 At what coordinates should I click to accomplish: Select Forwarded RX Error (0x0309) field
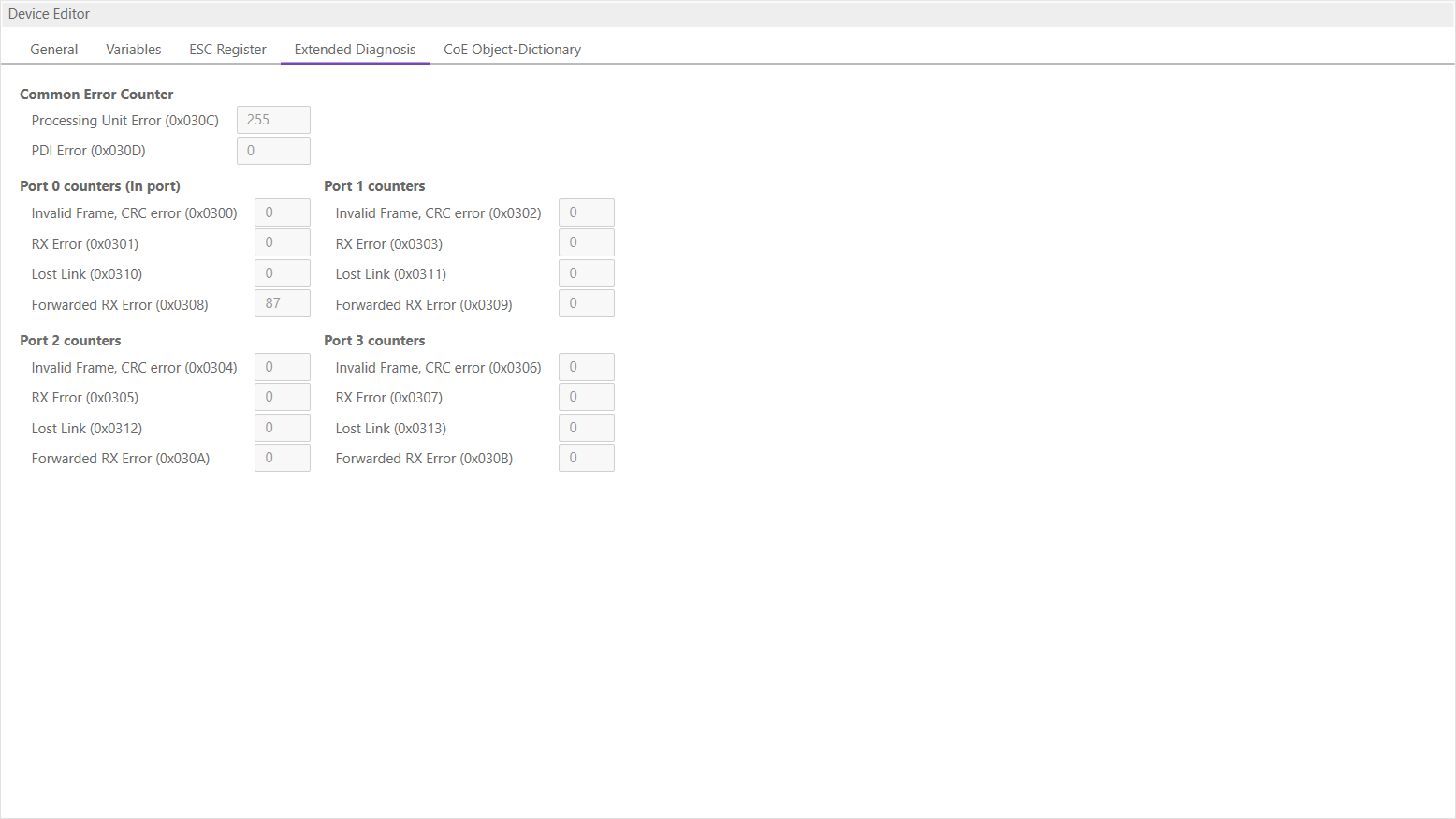(x=586, y=303)
